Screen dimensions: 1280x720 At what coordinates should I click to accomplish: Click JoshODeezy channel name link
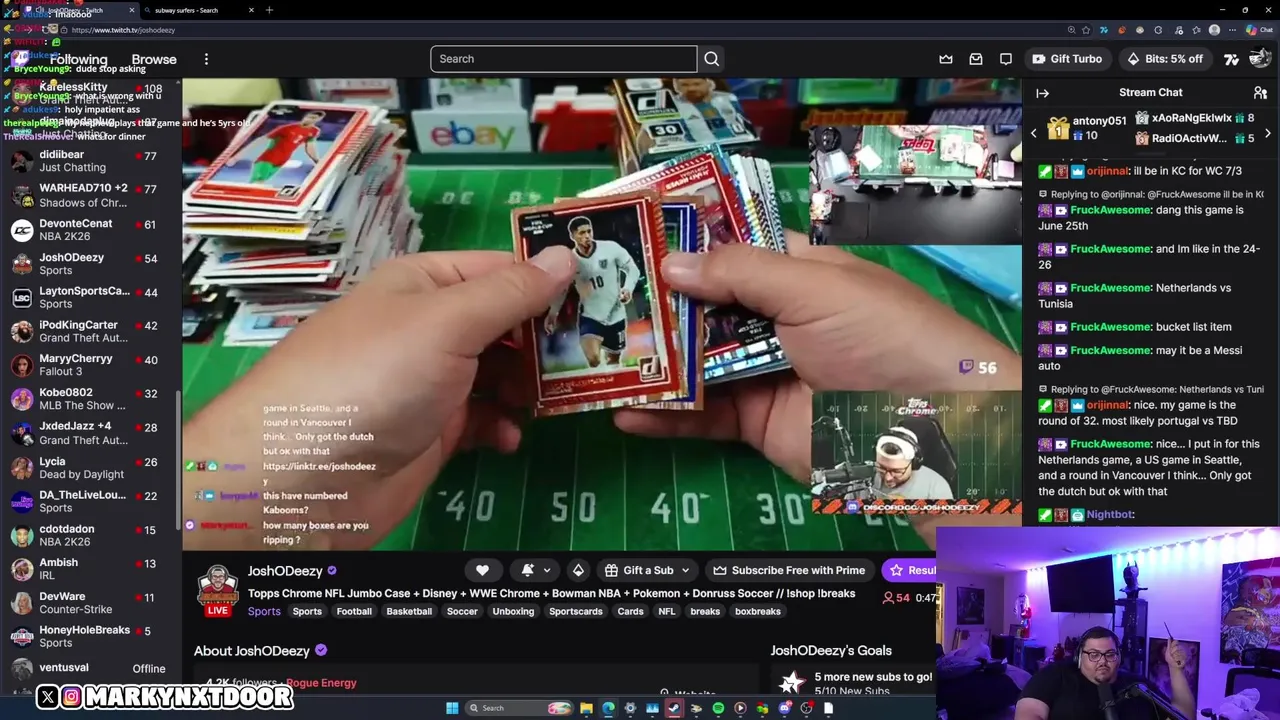(x=285, y=571)
